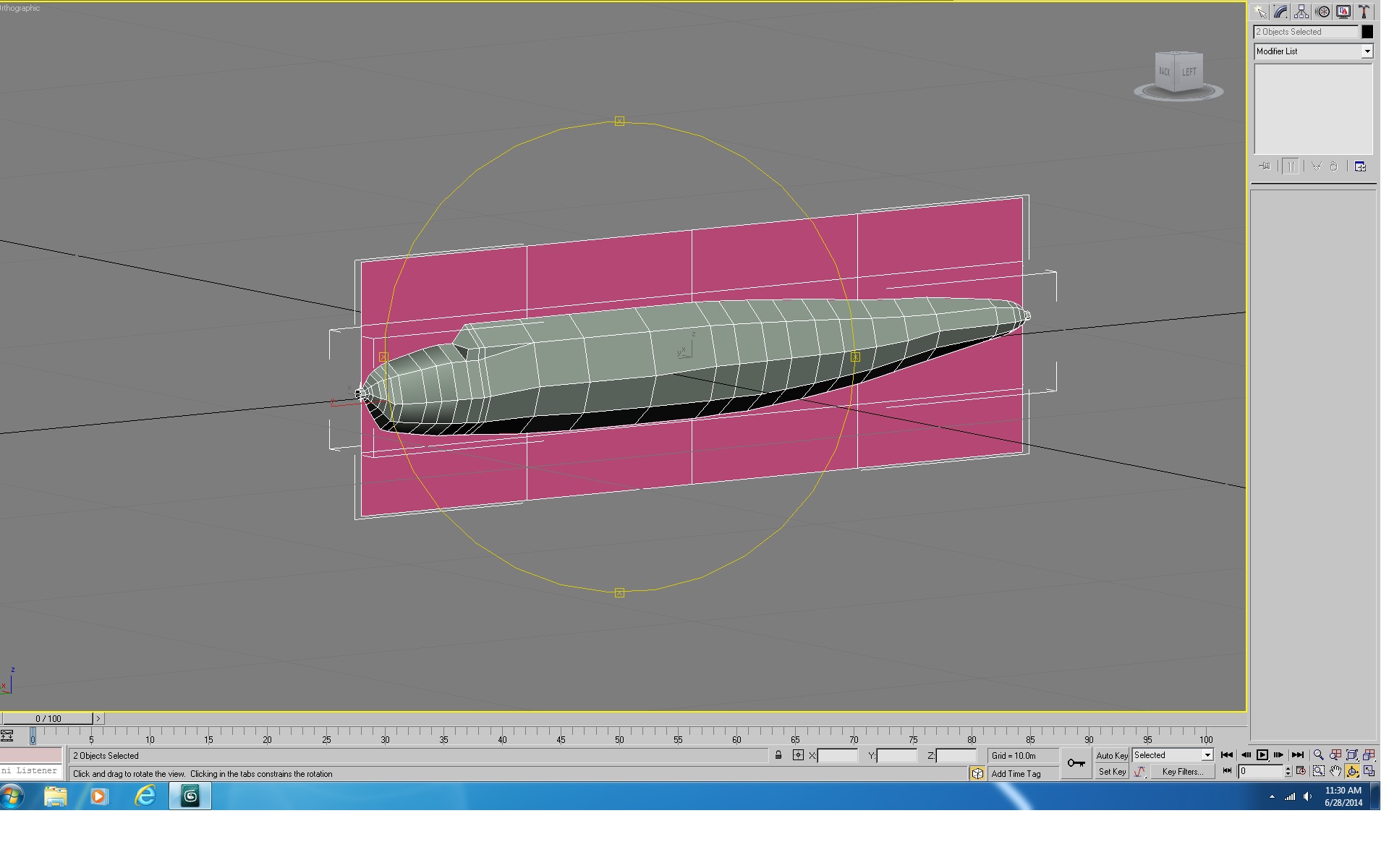The image size is (1389, 868).
Task: Toggle Key Mode next to frame field
Action: click(x=1227, y=772)
